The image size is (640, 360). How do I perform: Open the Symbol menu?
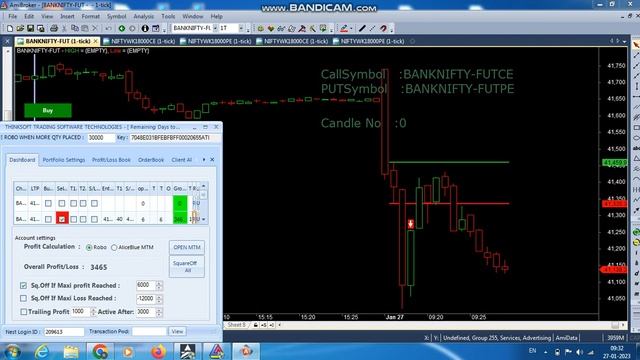(x=116, y=16)
